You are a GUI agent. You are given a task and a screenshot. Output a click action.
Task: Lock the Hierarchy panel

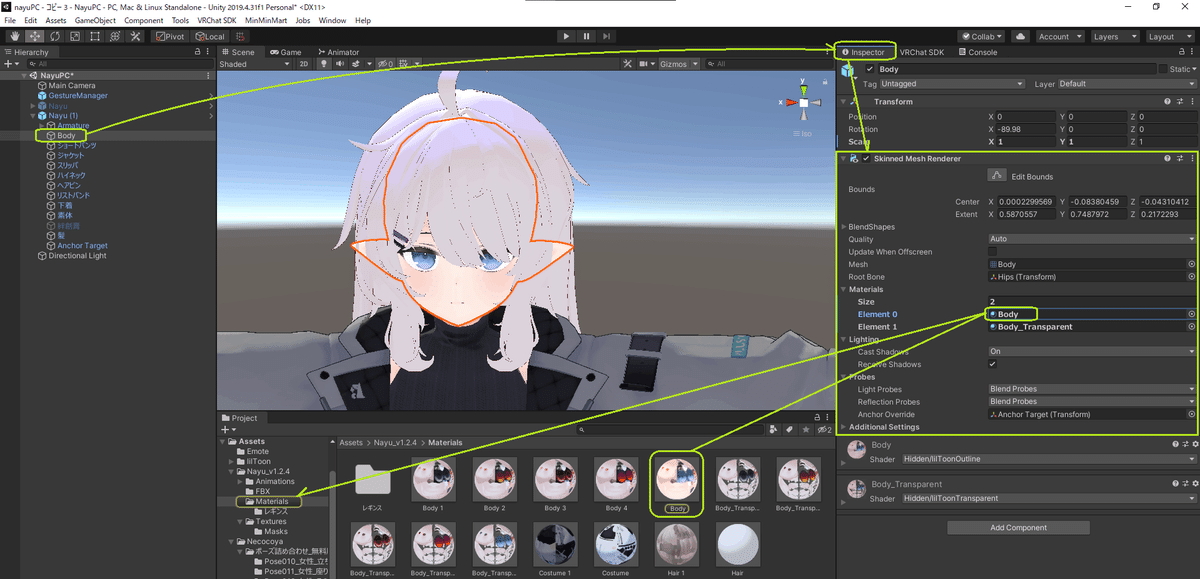pyautogui.click(x=200, y=52)
